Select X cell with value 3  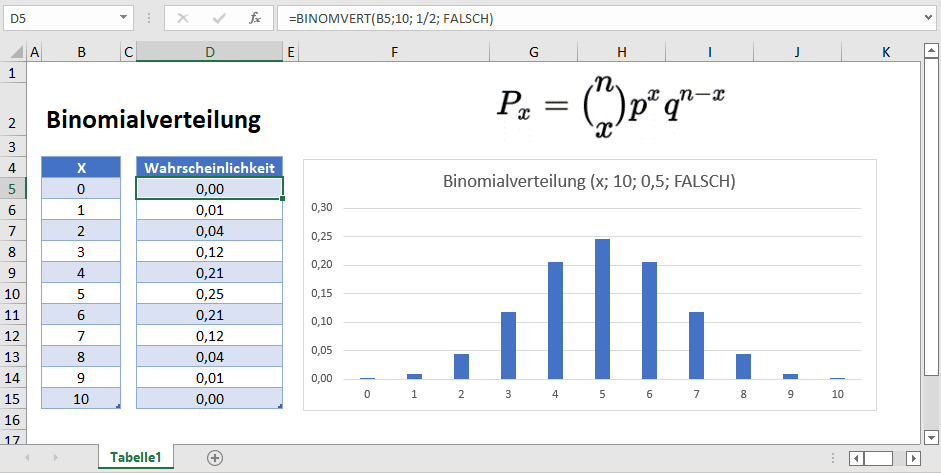pos(81,252)
